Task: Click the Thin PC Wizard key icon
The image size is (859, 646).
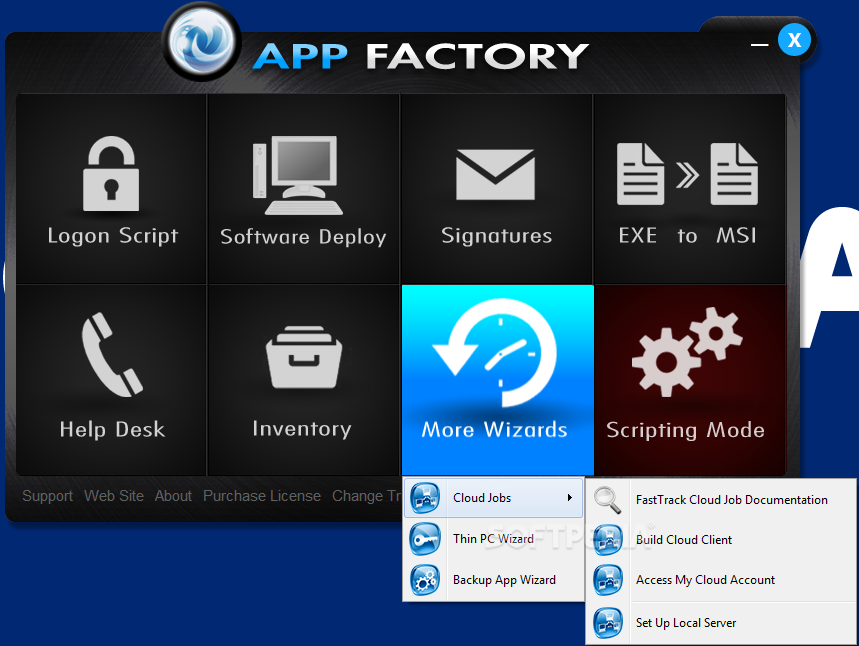Action: tap(425, 539)
